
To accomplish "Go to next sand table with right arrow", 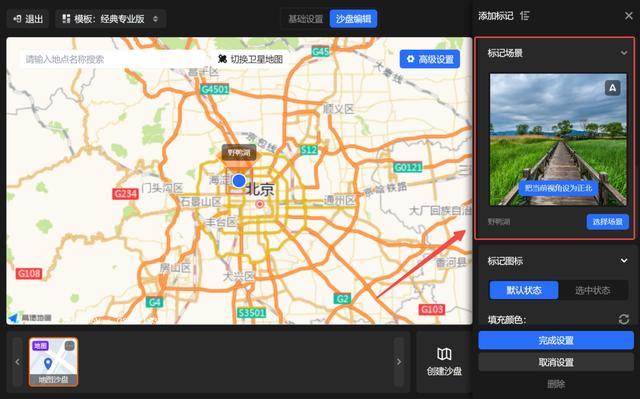I will coord(399,362).
